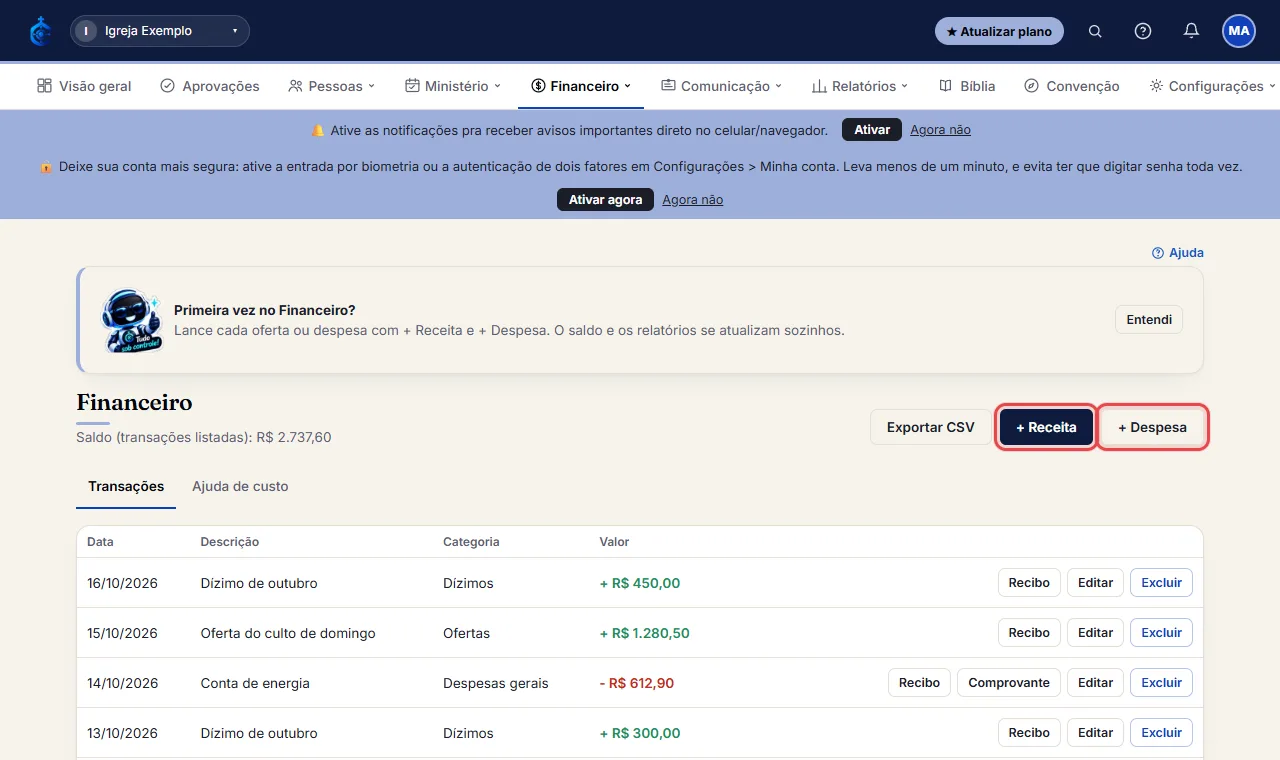
Task: Expand the Relatórios menu
Action: pos(860,86)
